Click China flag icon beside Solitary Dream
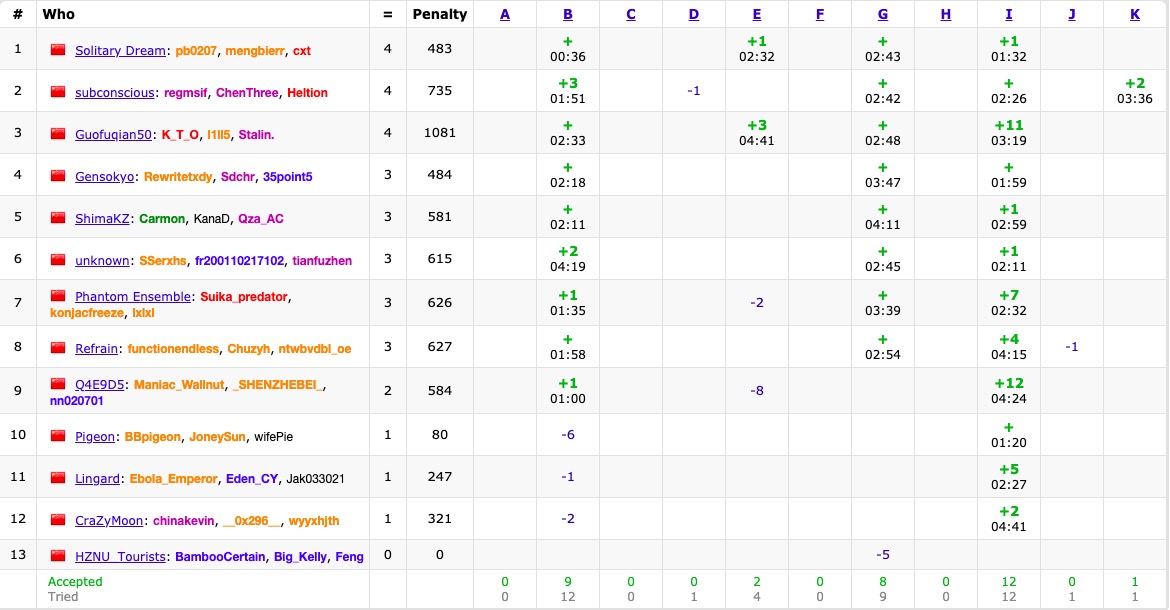The width and height of the screenshot is (1170, 610). (x=57, y=50)
